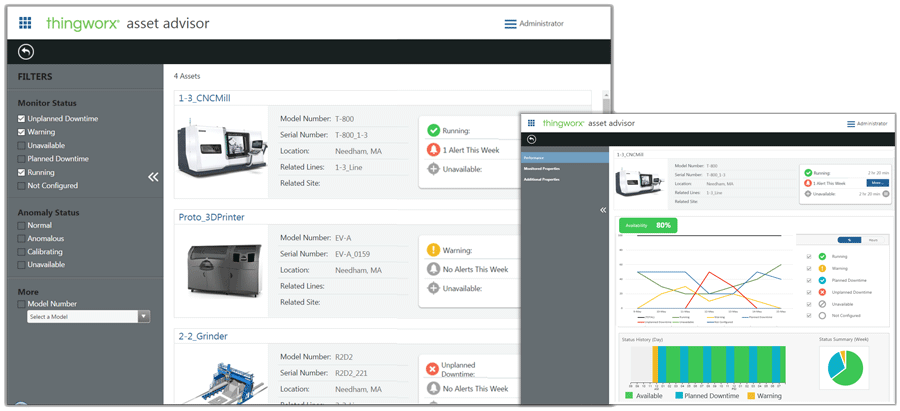Enable the Model Number filter checkbox
This screenshot has width=900, height=411.
click(x=21, y=304)
